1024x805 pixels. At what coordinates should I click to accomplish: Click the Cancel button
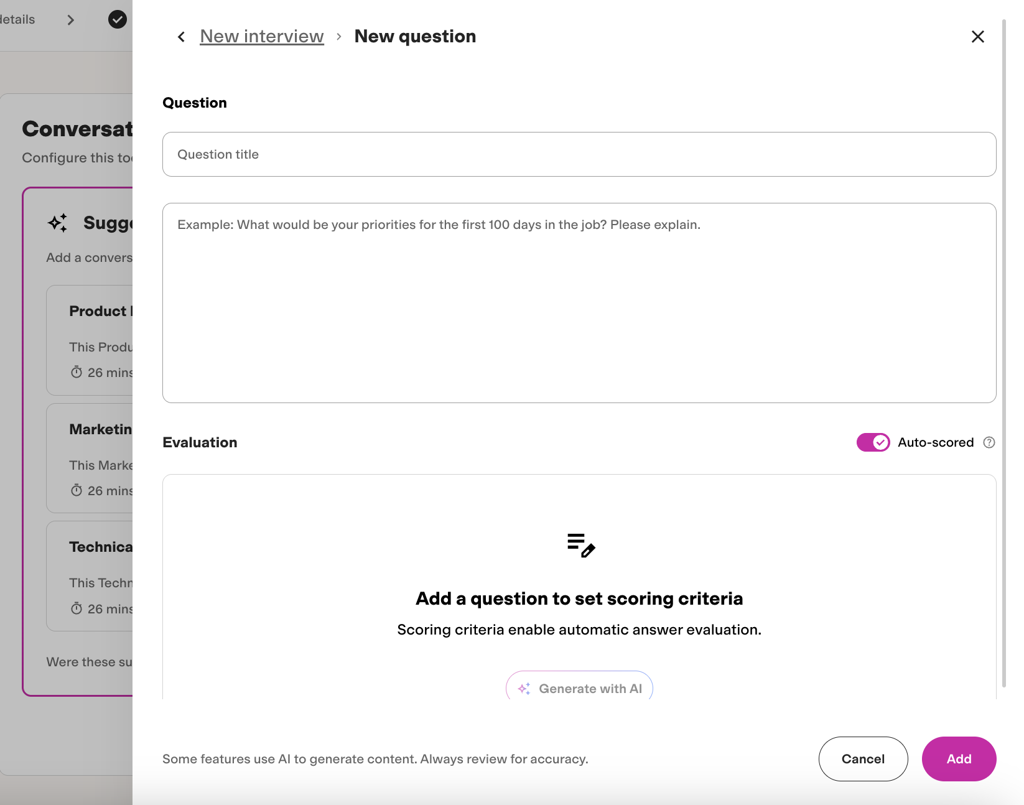[x=863, y=759]
